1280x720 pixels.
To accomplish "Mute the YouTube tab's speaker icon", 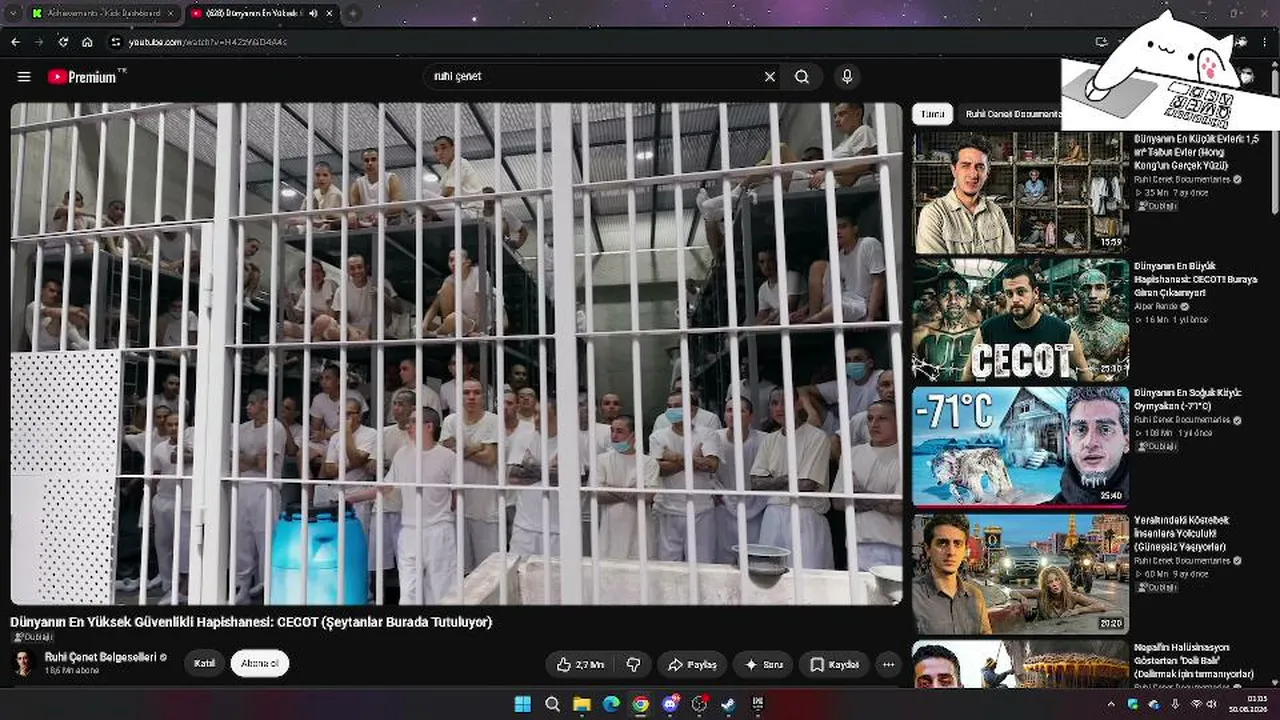I will [x=313, y=13].
